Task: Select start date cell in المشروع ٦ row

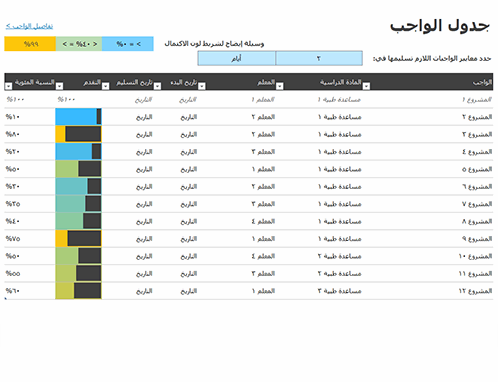Action: [189, 186]
